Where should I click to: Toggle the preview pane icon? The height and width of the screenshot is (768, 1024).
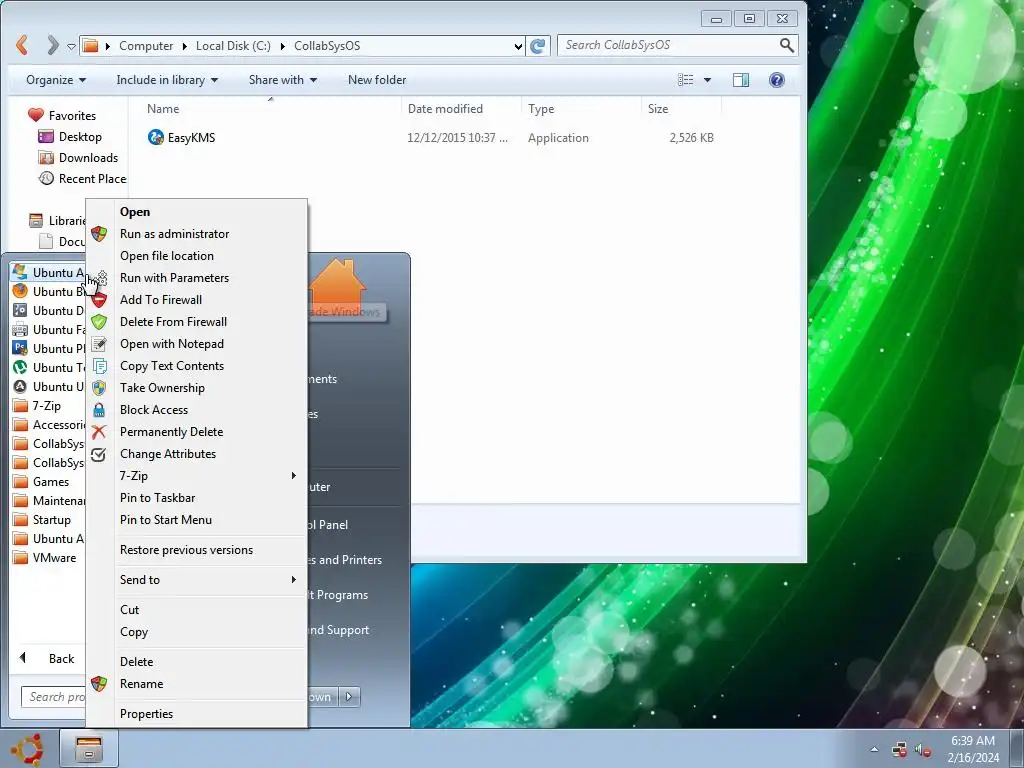741,80
